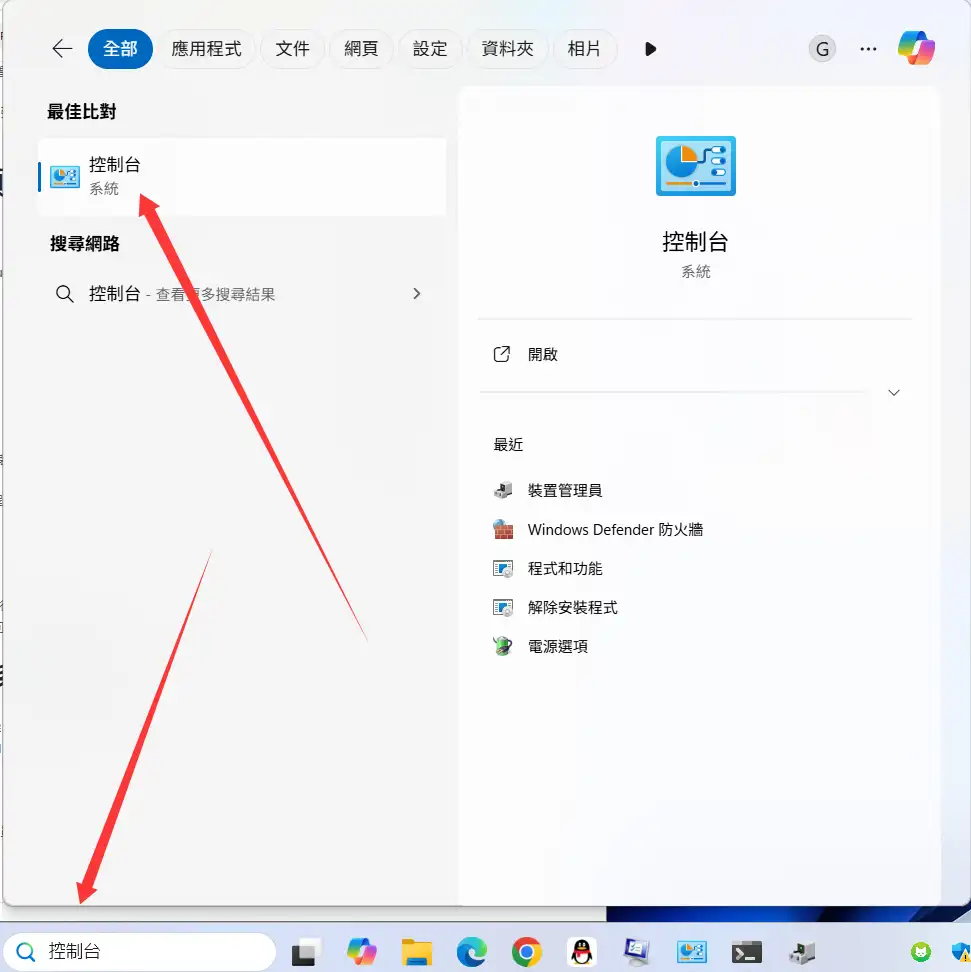
Task: Switch to the 應用程式 filter tab
Action: tap(206, 49)
